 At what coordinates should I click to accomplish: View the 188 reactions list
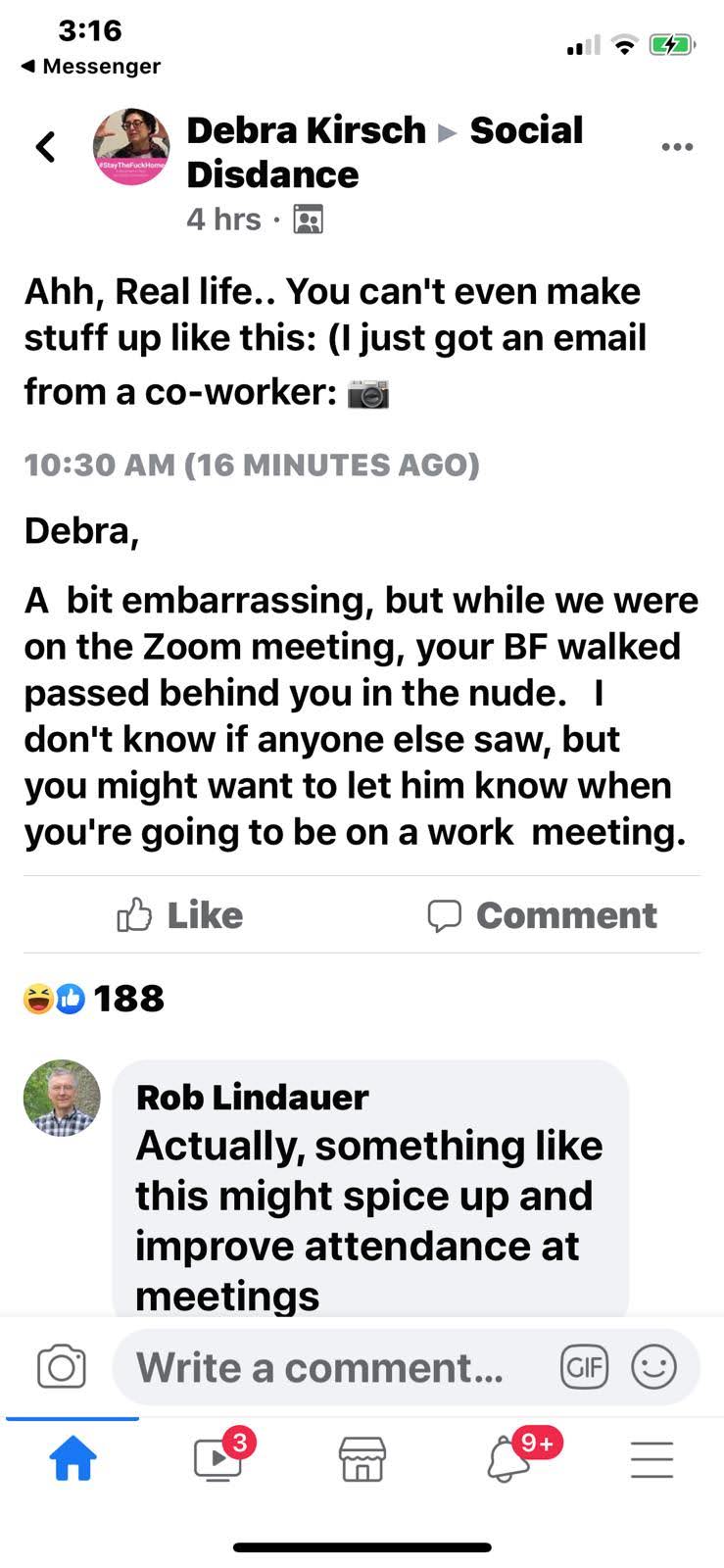point(94,999)
